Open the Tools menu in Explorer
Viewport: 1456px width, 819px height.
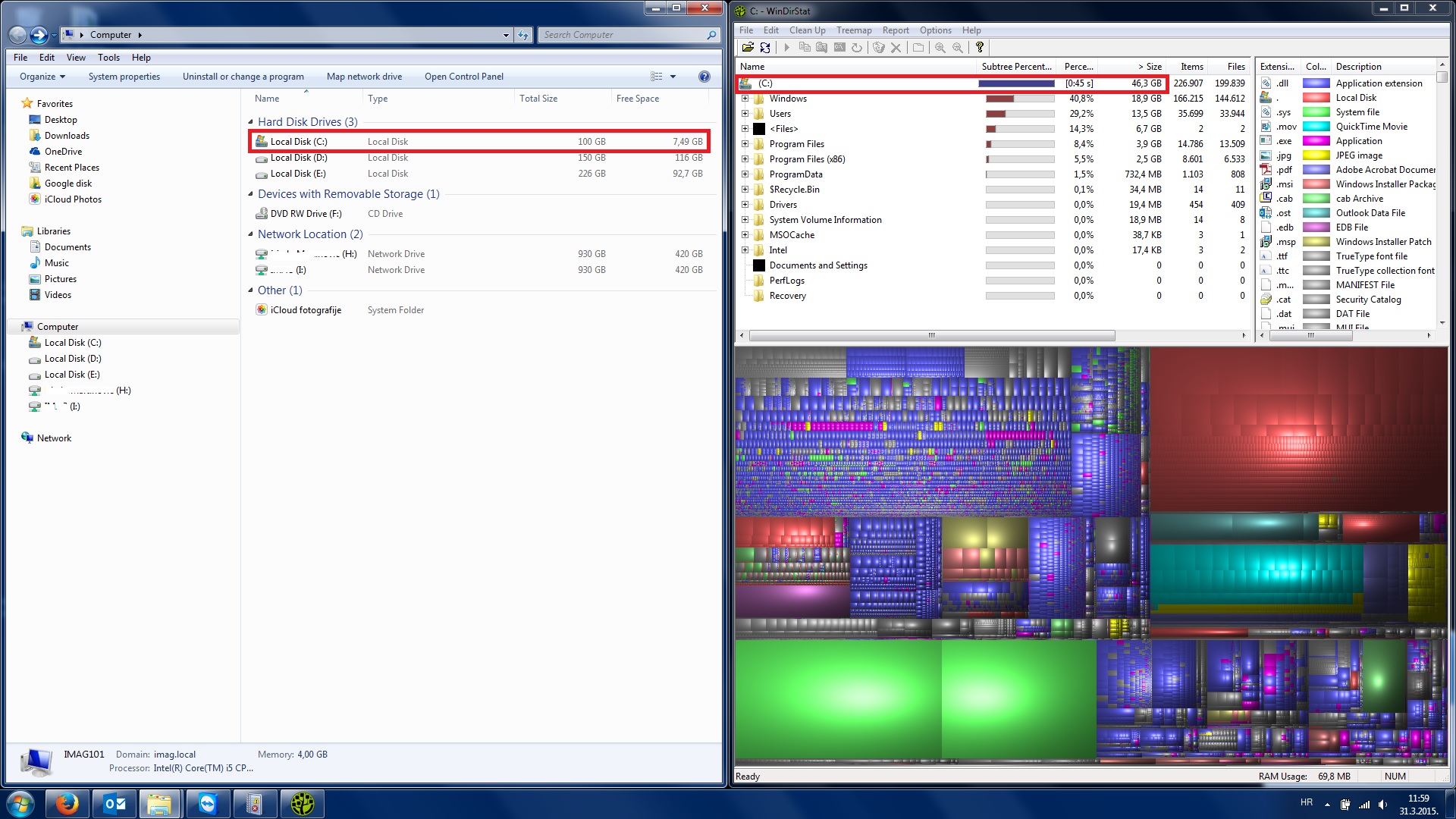(108, 58)
